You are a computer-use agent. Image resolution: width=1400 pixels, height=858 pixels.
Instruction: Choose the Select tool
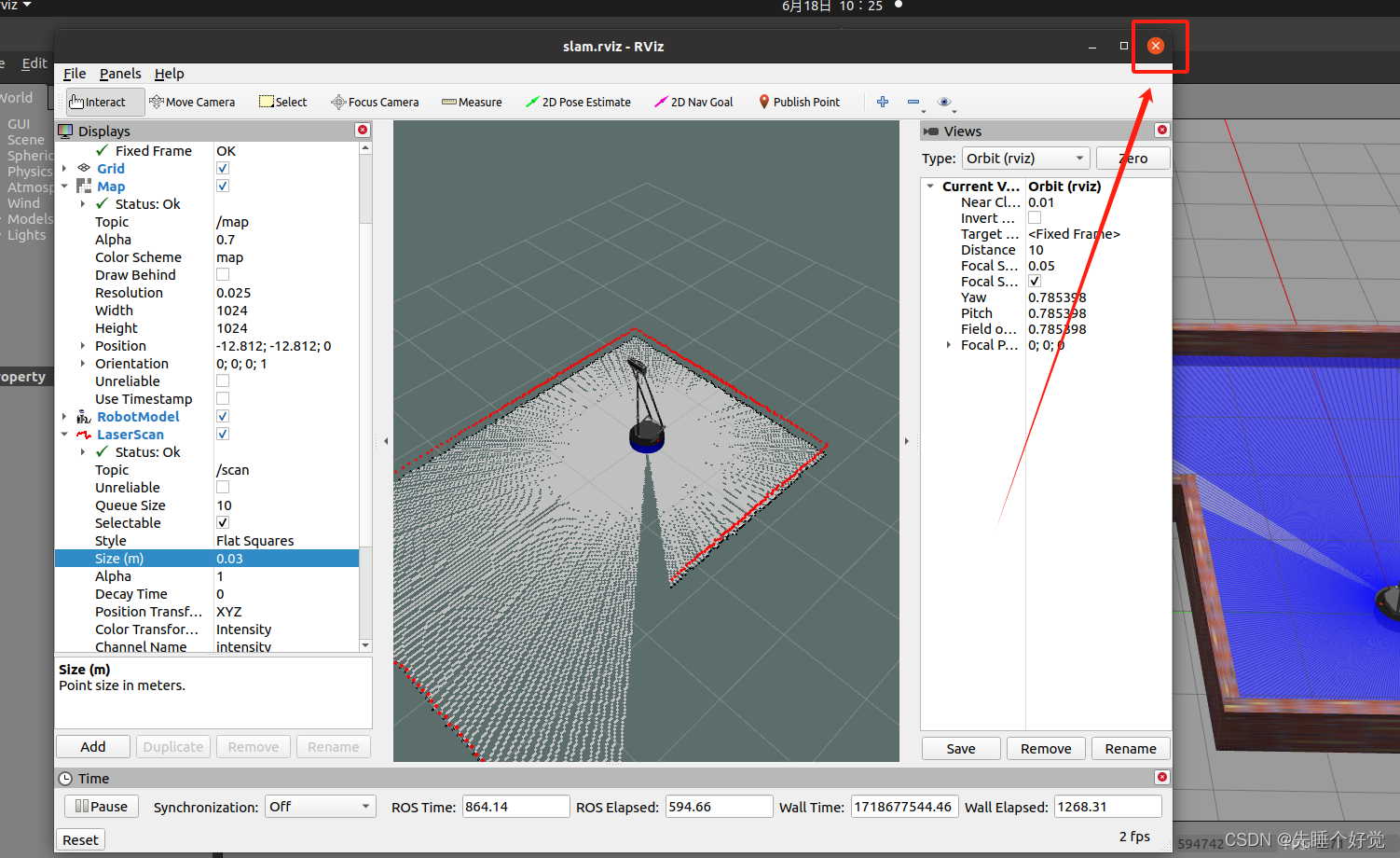(283, 102)
